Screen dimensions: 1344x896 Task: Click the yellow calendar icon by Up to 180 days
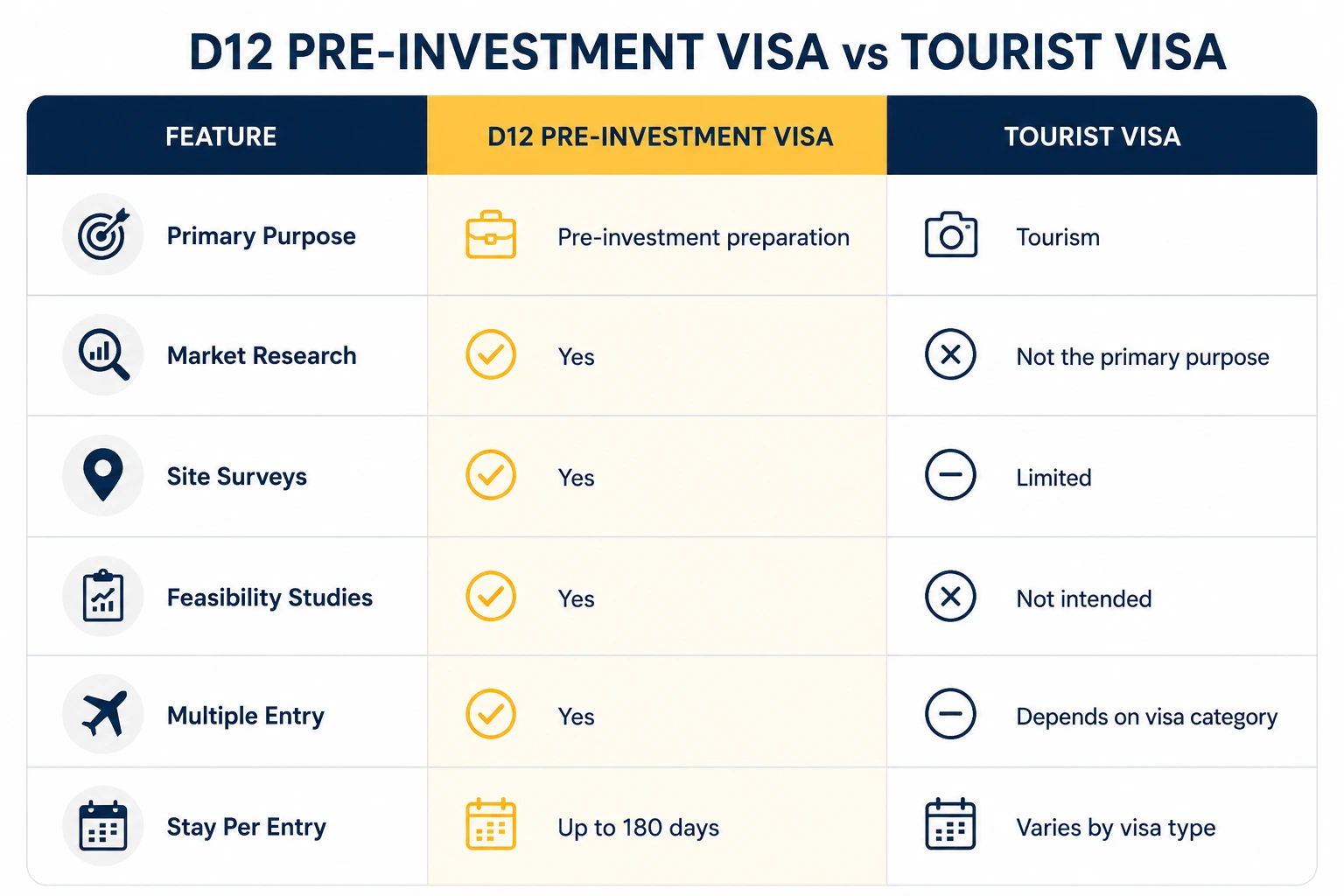(x=491, y=825)
